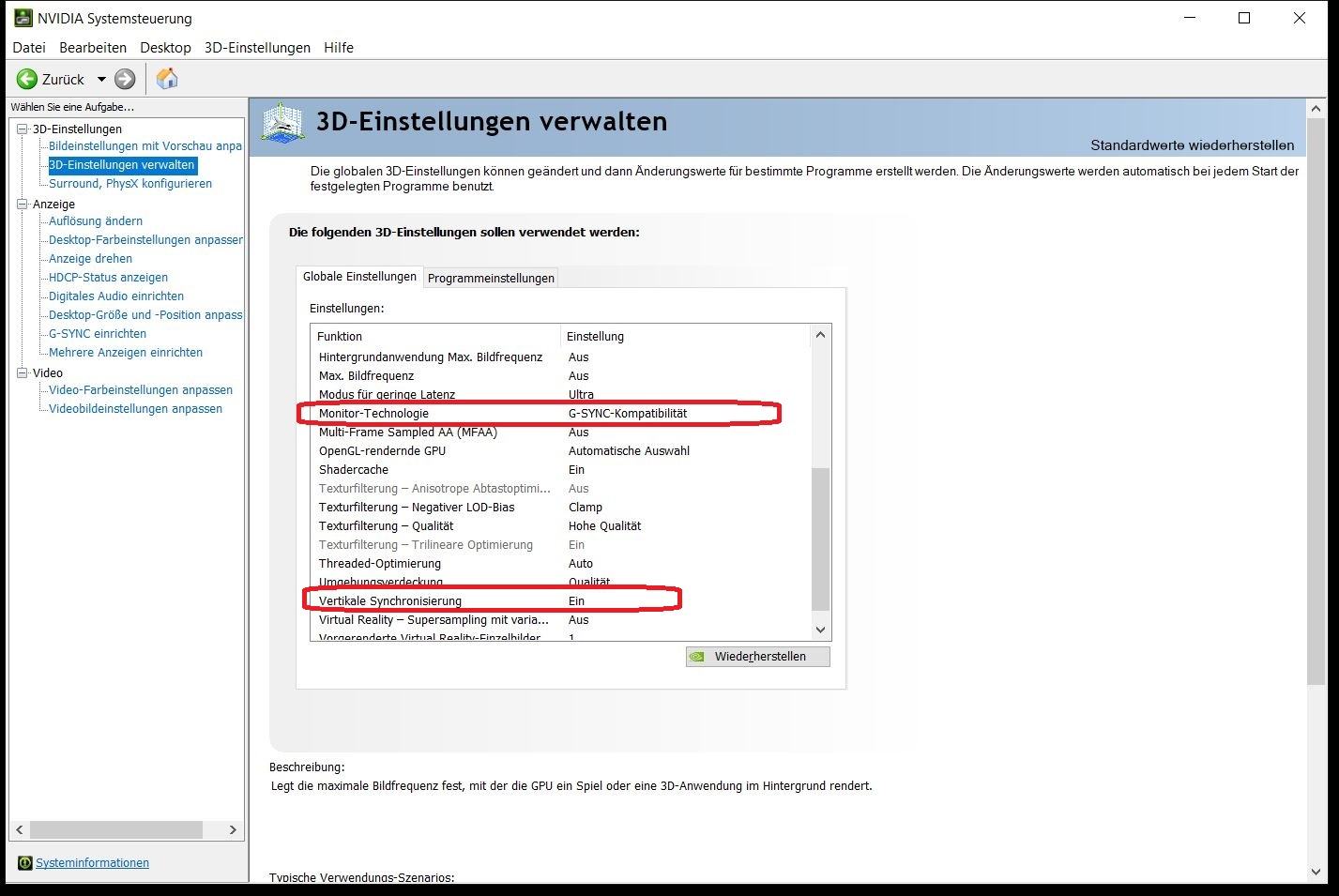The width and height of the screenshot is (1339, 896).
Task: Switch to the Programmeinstellungen tab
Action: [x=491, y=278]
